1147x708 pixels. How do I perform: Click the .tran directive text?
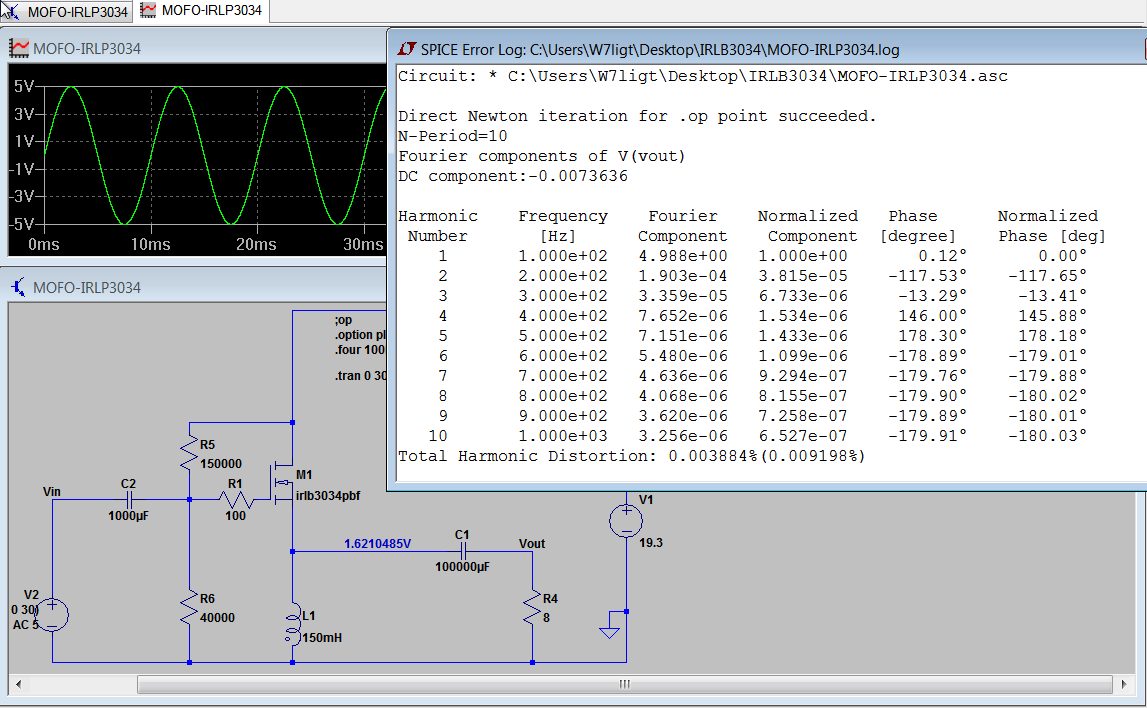coord(360,375)
